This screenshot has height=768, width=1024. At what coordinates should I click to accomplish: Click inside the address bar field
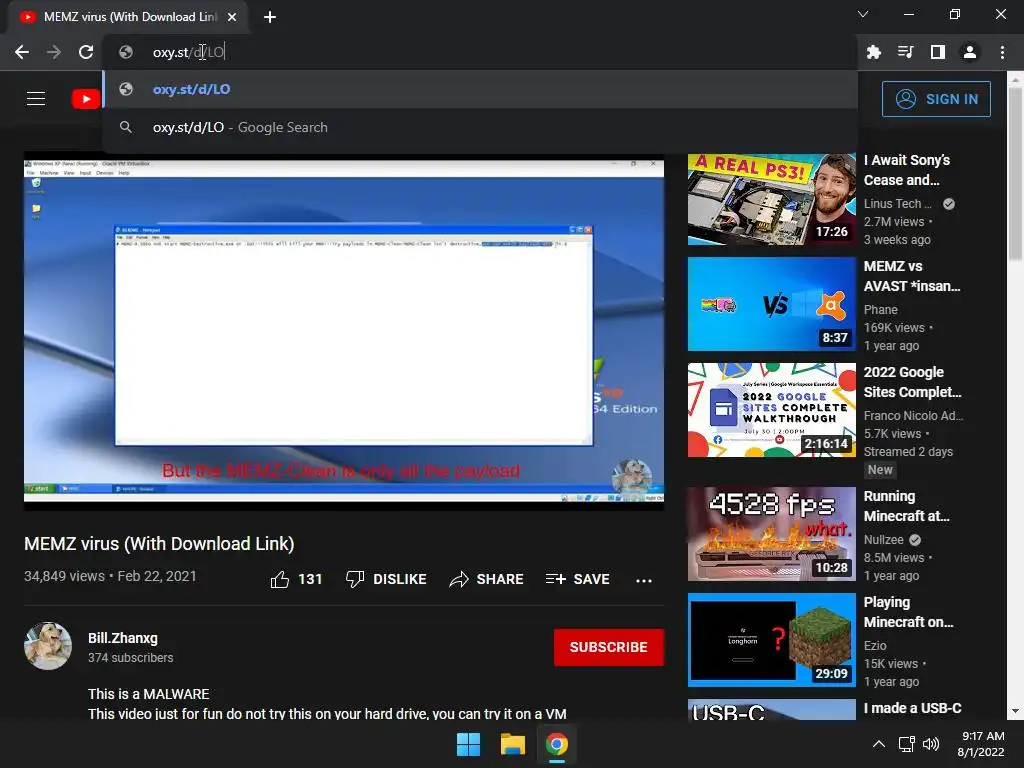(480, 52)
